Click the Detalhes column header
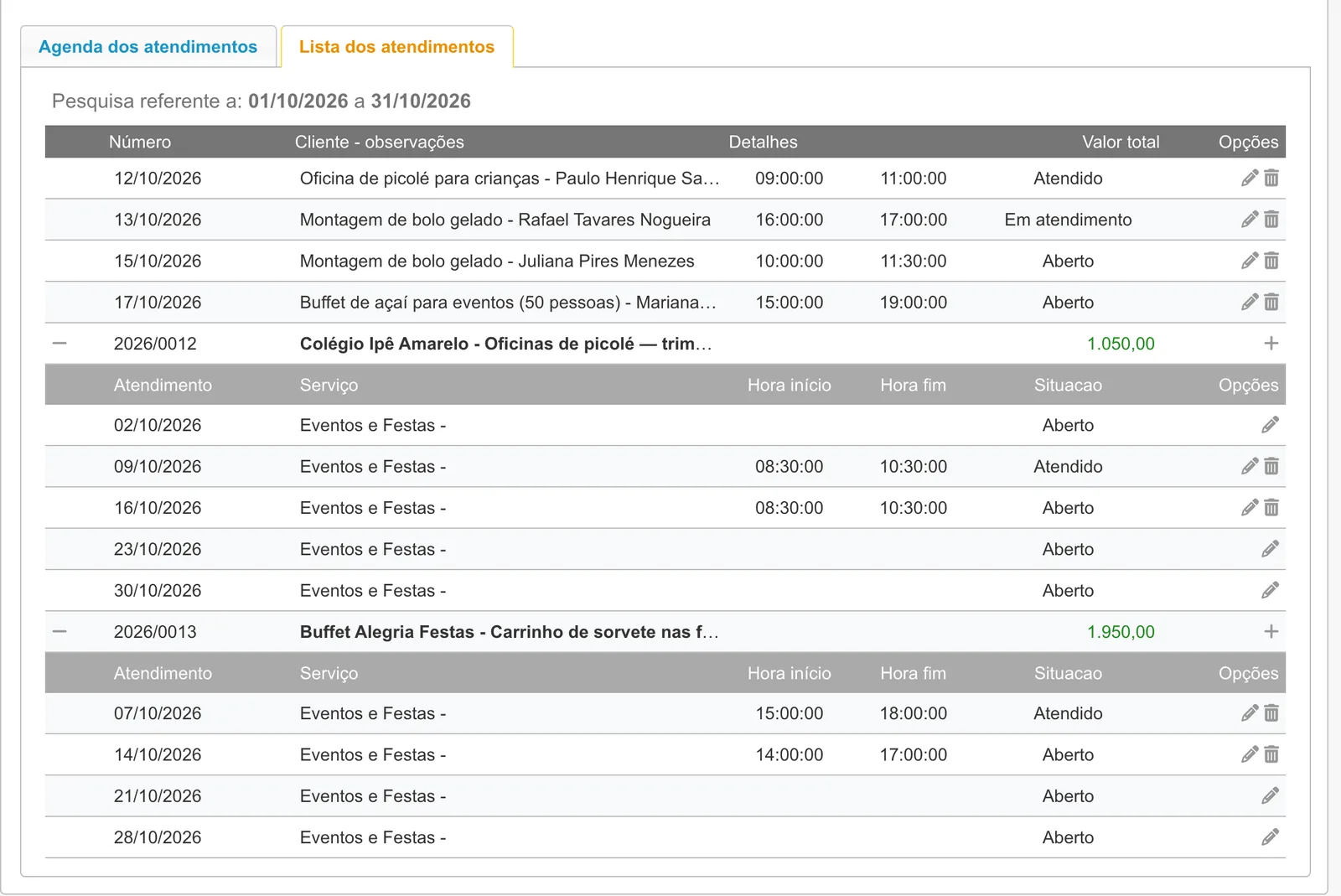Viewport: 1341px width, 896px height. [x=763, y=142]
